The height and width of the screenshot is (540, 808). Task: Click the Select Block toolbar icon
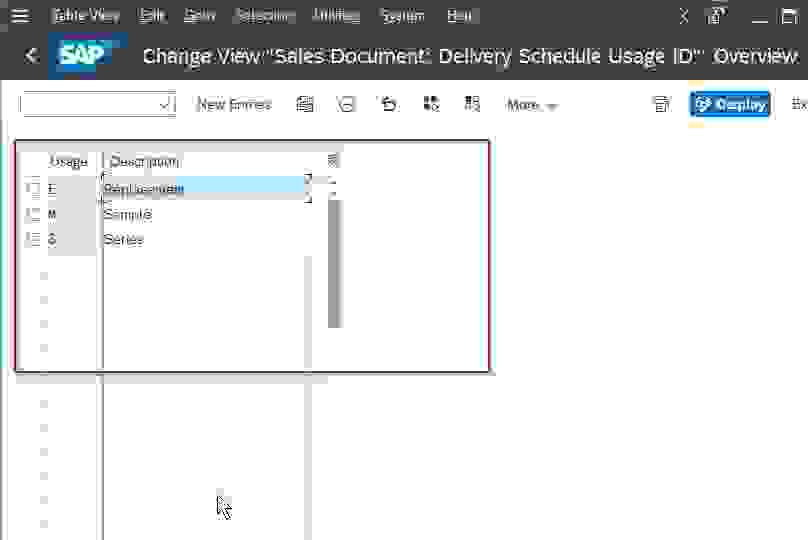pyautogui.click(x=472, y=104)
